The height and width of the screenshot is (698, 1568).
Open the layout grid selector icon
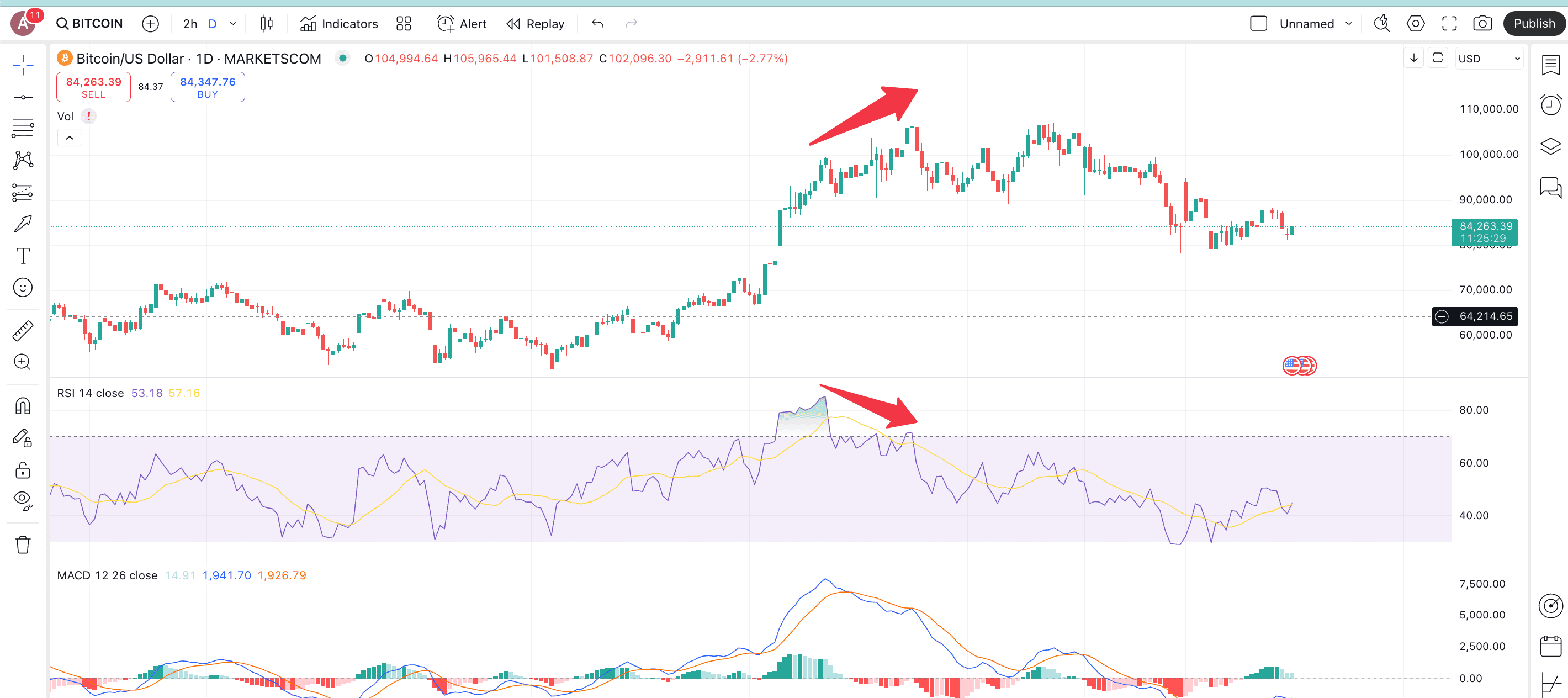pyautogui.click(x=404, y=24)
